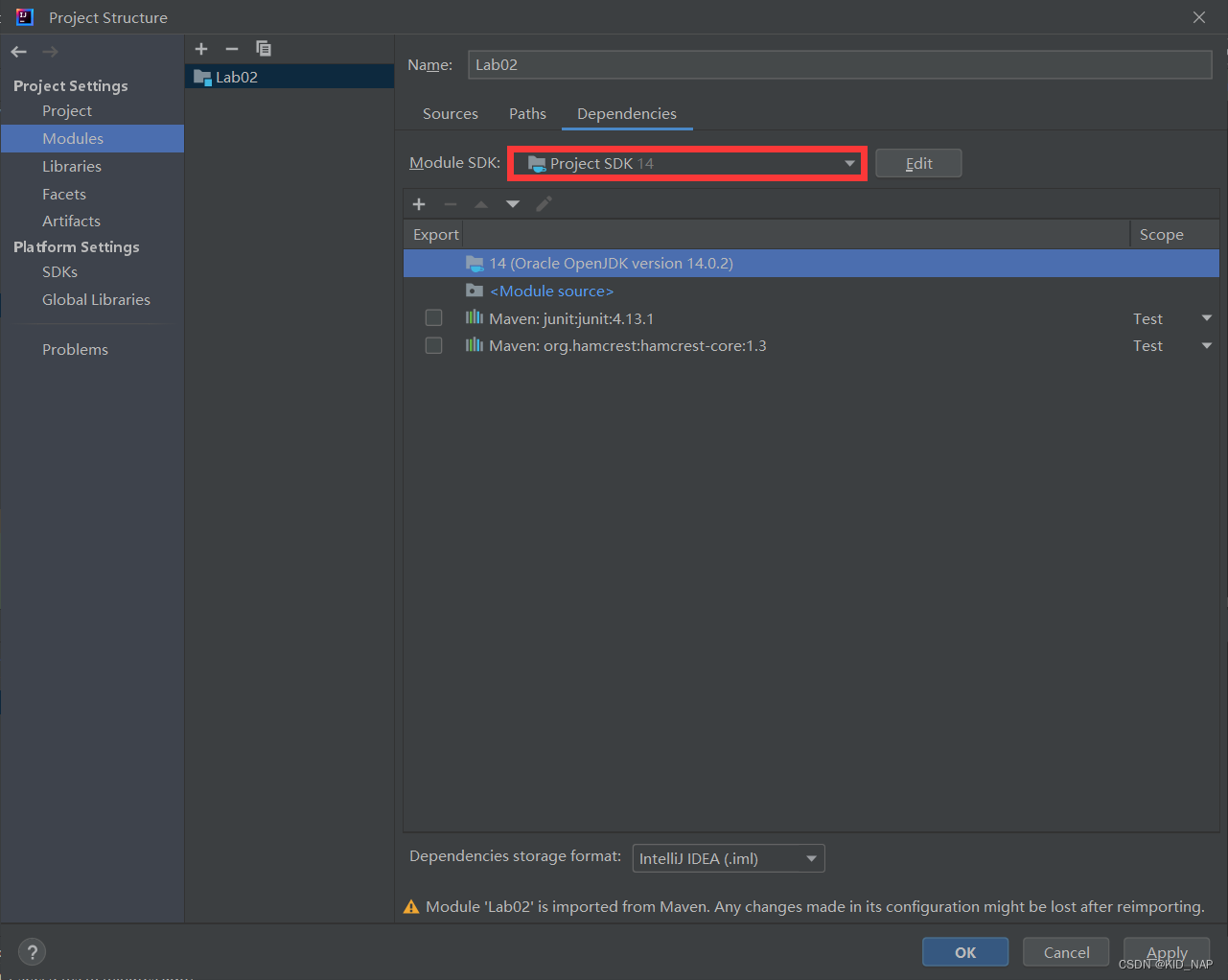Switch to the Paths tab
The image size is (1228, 980).
(x=527, y=113)
